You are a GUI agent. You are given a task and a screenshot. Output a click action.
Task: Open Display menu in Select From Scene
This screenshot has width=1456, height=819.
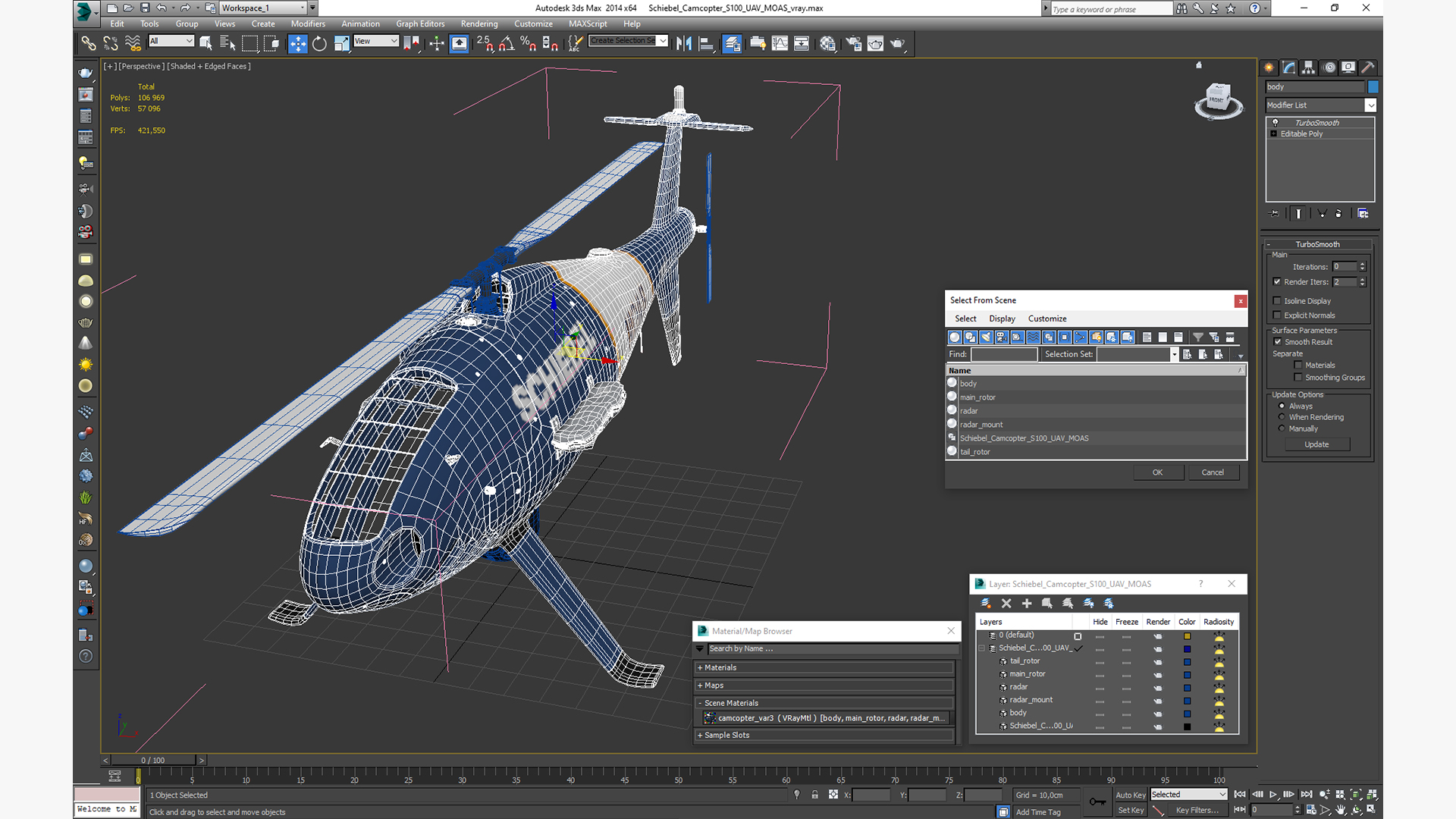coord(1002,318)
